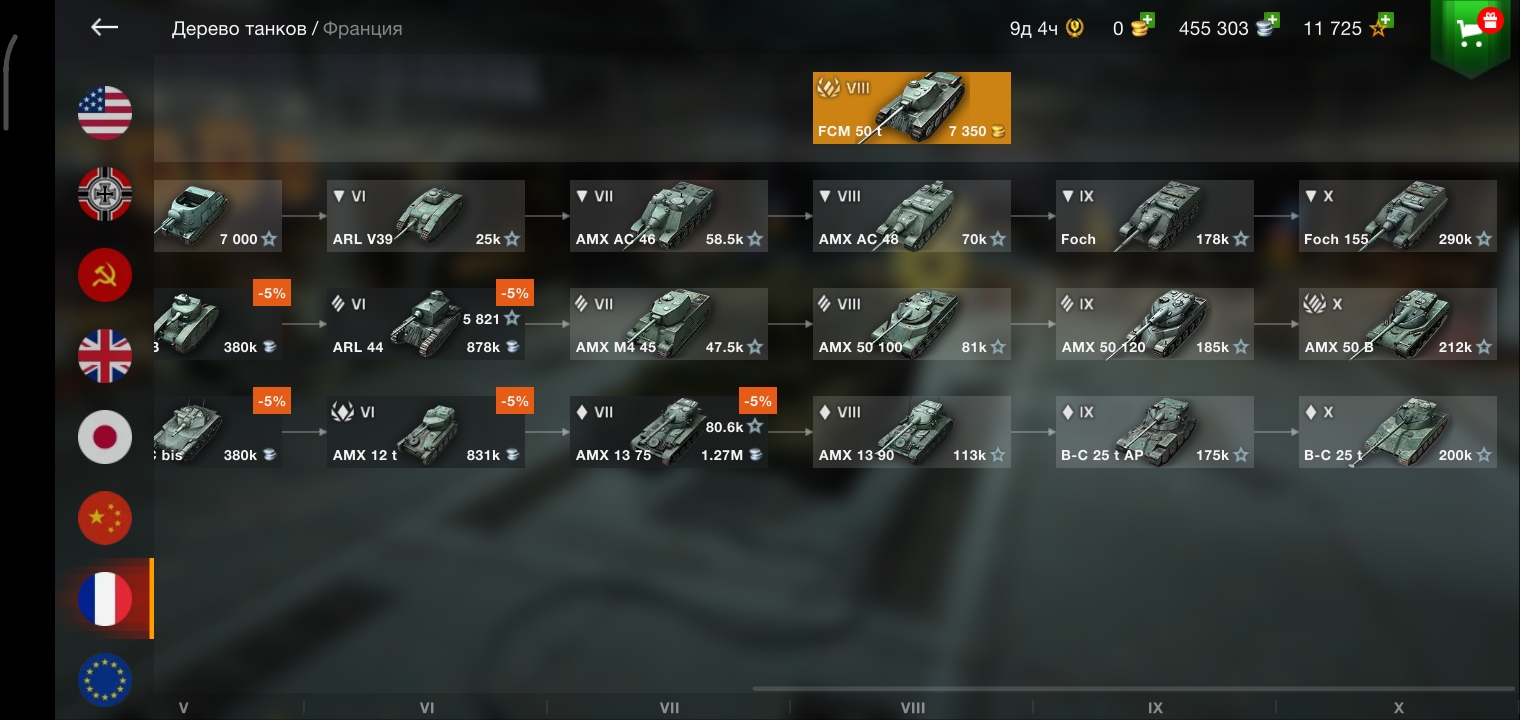Open the shop cart icon
Screen dimensions: 1520x720
[x=1469, y=35]
